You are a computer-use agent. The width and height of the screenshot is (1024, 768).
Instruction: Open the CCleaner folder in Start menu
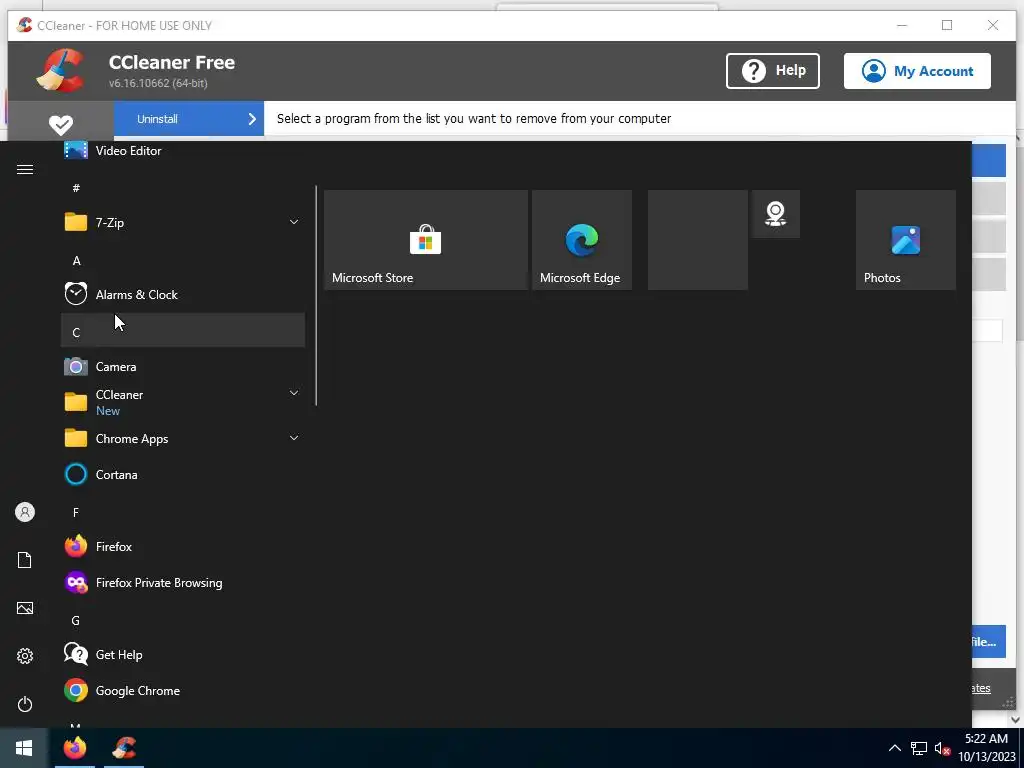coord(183,402)
